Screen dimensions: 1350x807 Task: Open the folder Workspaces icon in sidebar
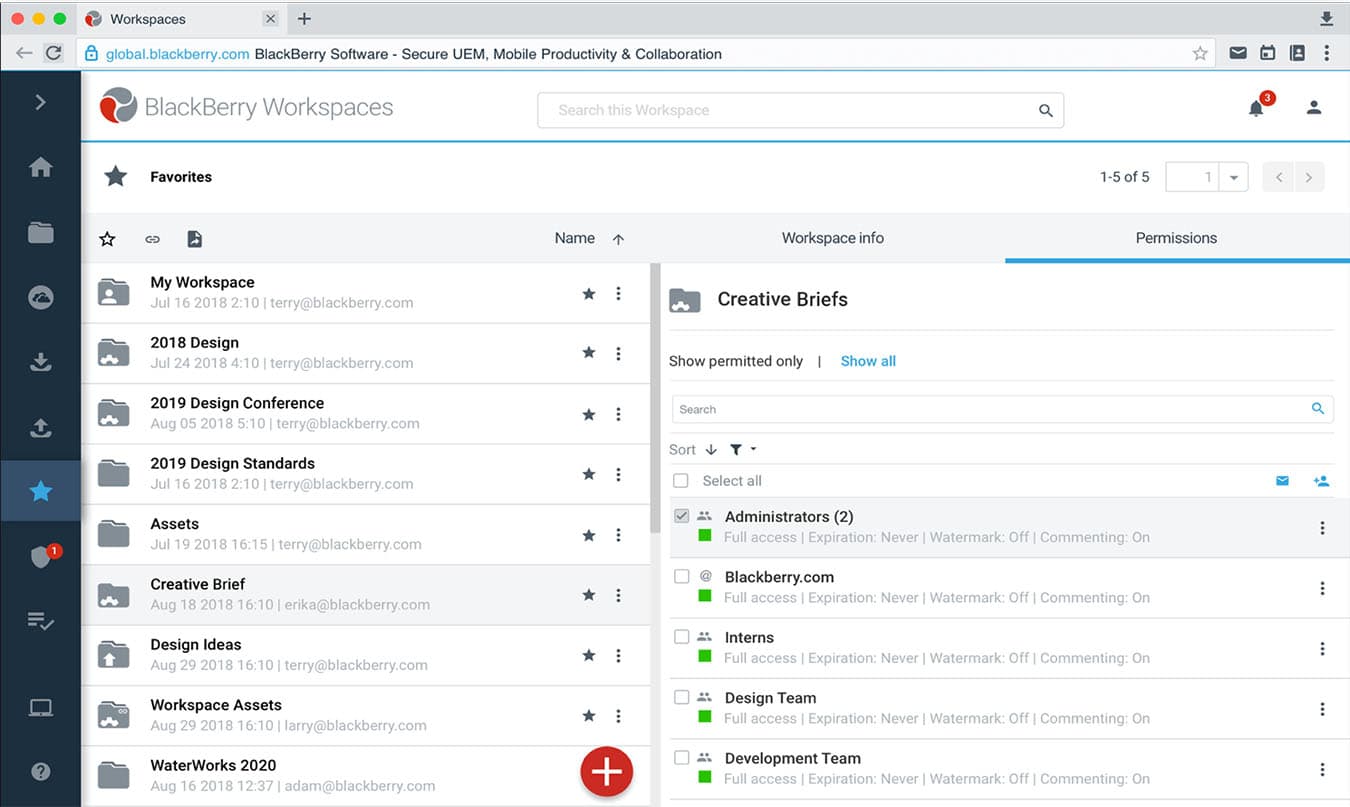41,233
